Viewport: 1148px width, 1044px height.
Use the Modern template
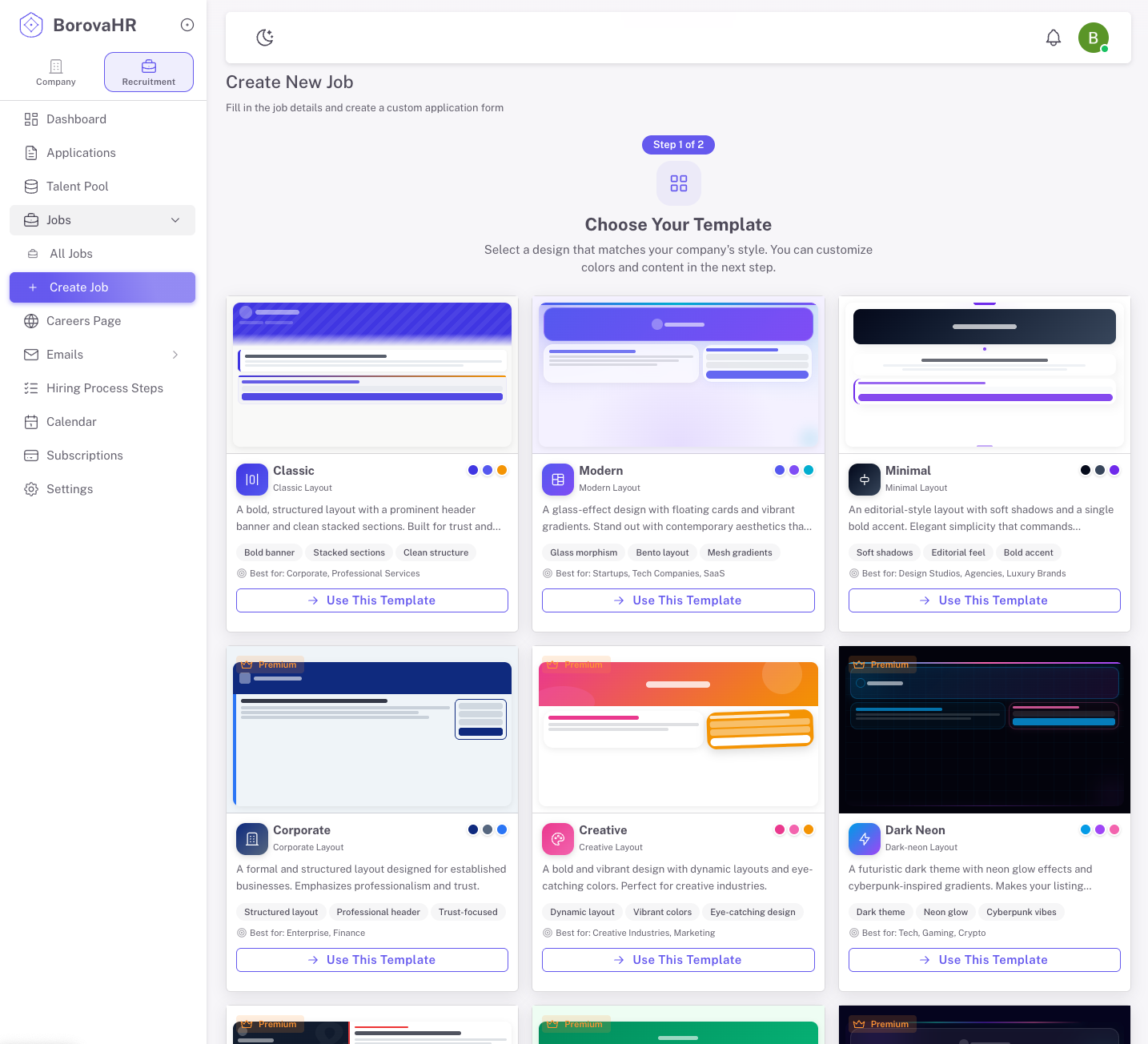point(678,600)
